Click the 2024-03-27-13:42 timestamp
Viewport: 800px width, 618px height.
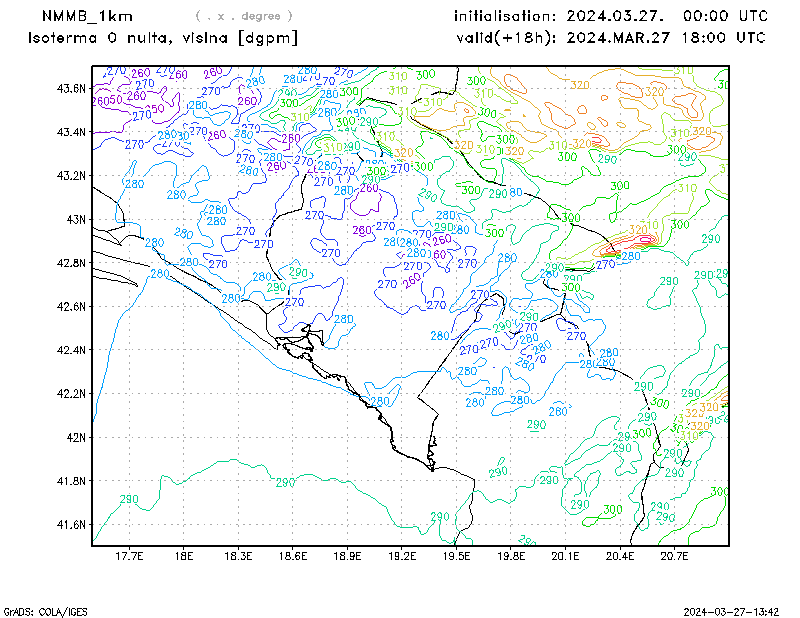pyautogui.click(x=731, y=612)
